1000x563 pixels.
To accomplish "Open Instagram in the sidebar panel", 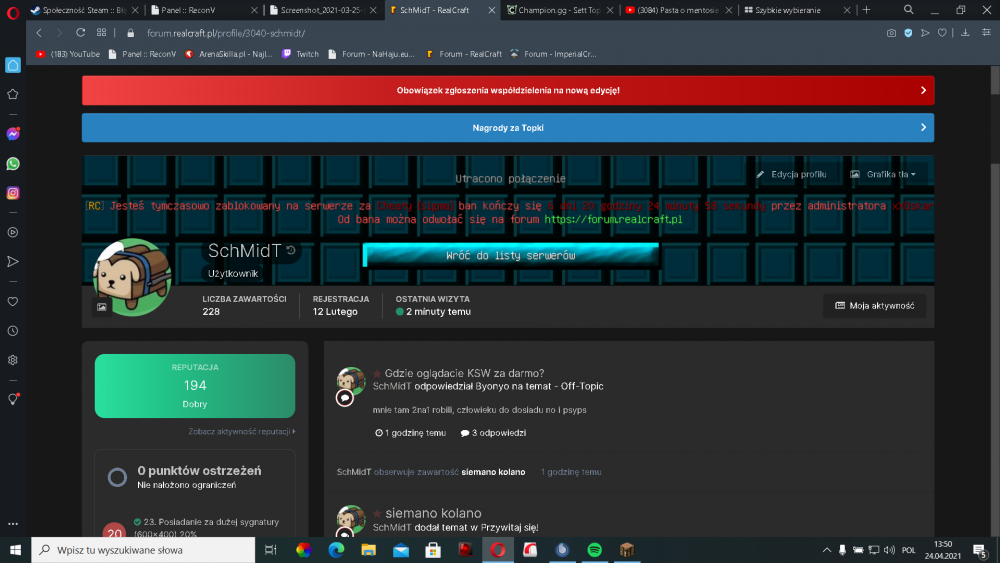I will pyautogui.click(x=13, y=193).
